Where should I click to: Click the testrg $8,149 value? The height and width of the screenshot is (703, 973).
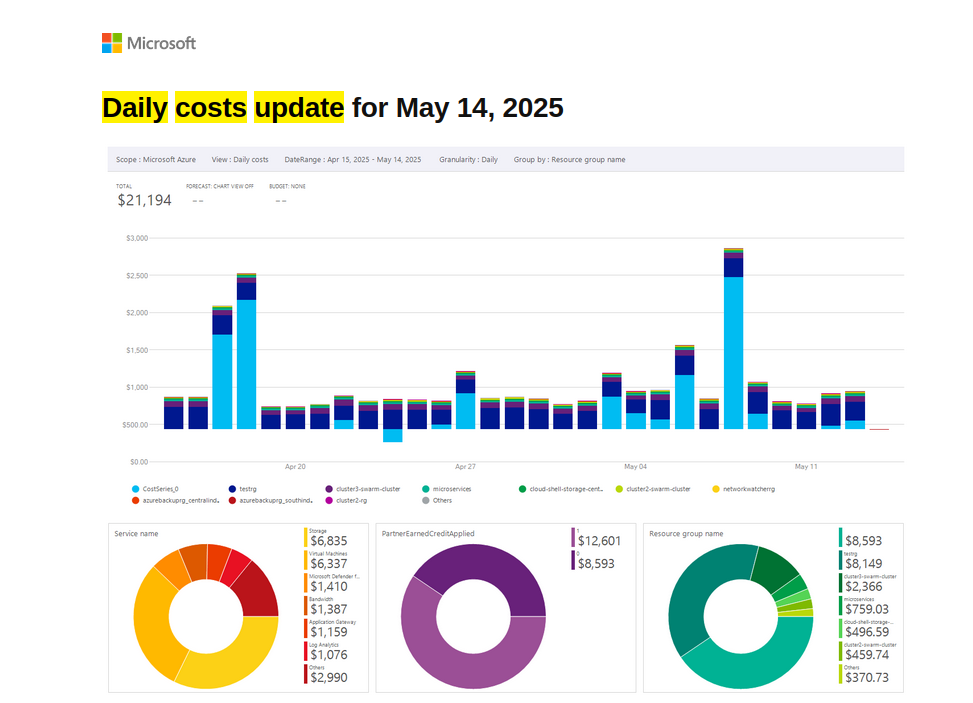[x=864, y=563]
